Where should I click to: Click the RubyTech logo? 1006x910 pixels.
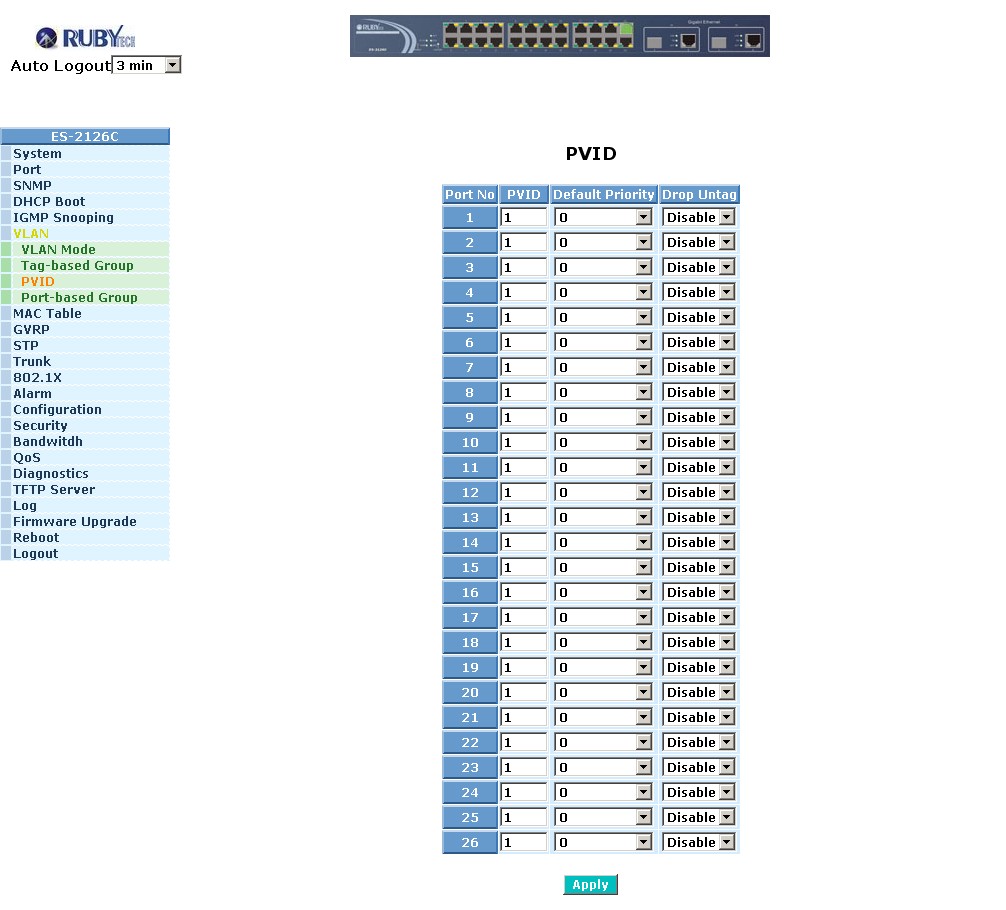tap(85, 38)
